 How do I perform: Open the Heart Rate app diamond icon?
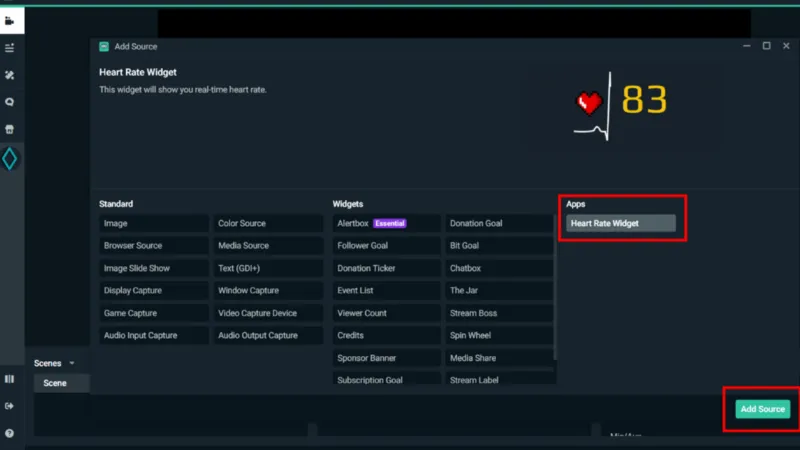[9, 159]
